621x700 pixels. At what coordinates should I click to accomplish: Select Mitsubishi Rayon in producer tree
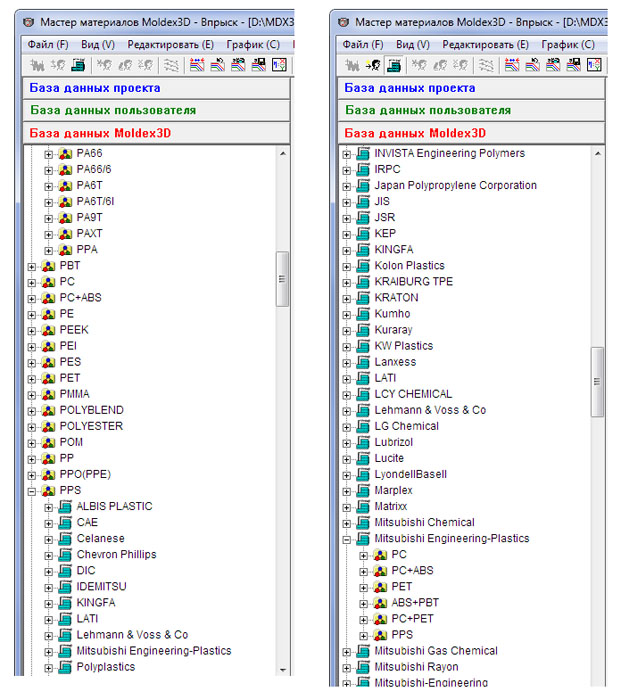point(416,667)
